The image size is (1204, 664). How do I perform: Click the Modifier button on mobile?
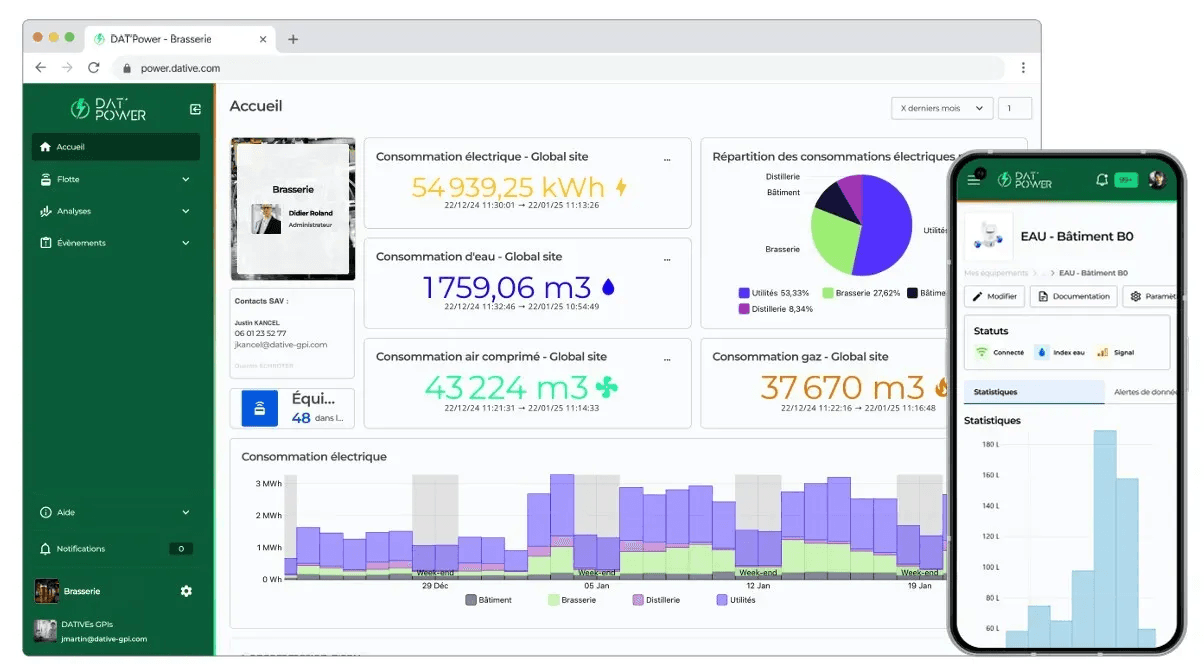click(x=994, y=296)
